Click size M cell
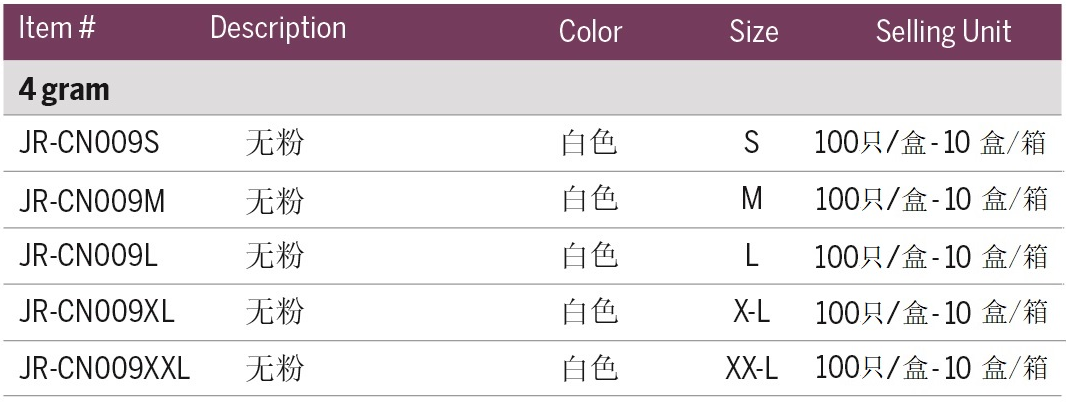 [x=752, y=200]
